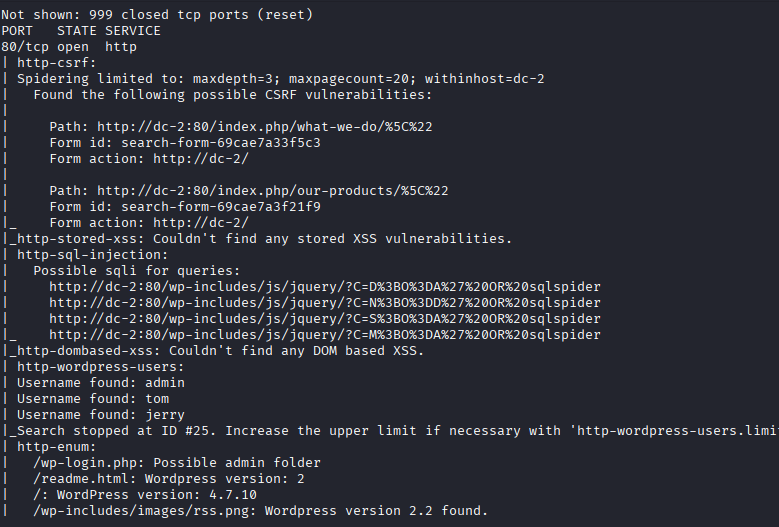
Task: Open the sqlspider URL containing ?C=S
Action: point(324,319)
